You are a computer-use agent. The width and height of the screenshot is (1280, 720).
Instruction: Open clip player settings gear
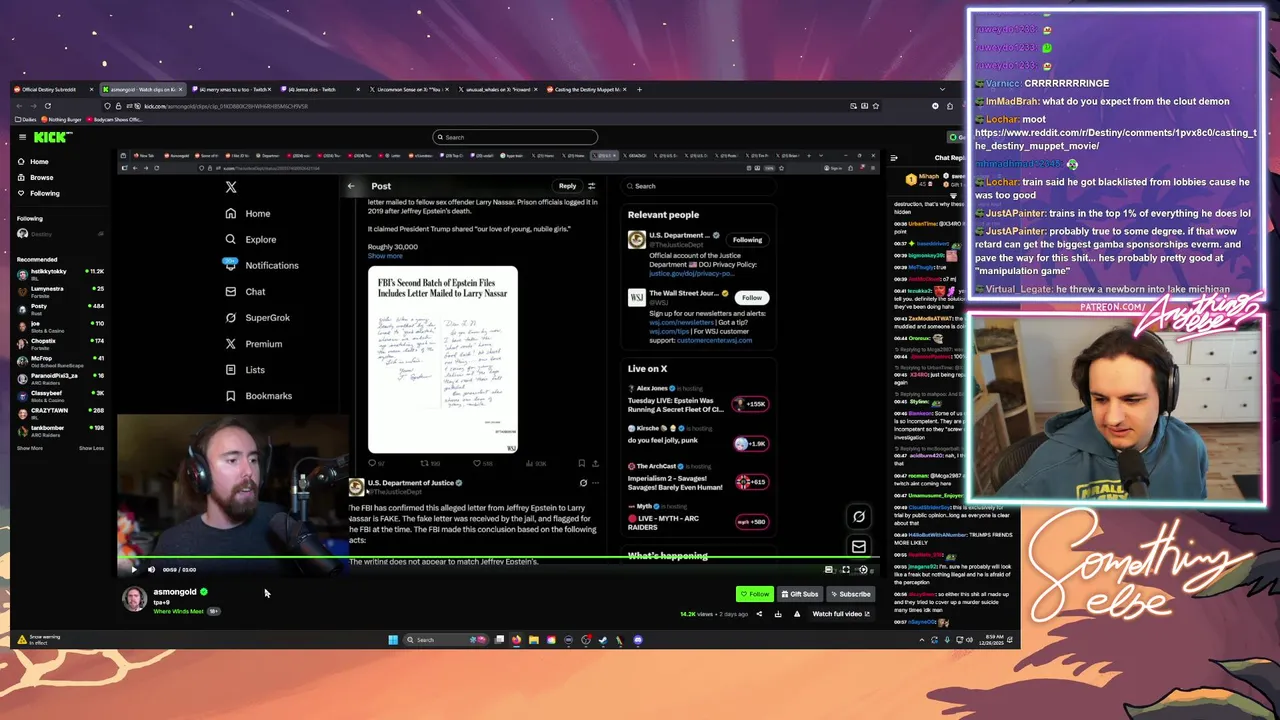point(863,569)
